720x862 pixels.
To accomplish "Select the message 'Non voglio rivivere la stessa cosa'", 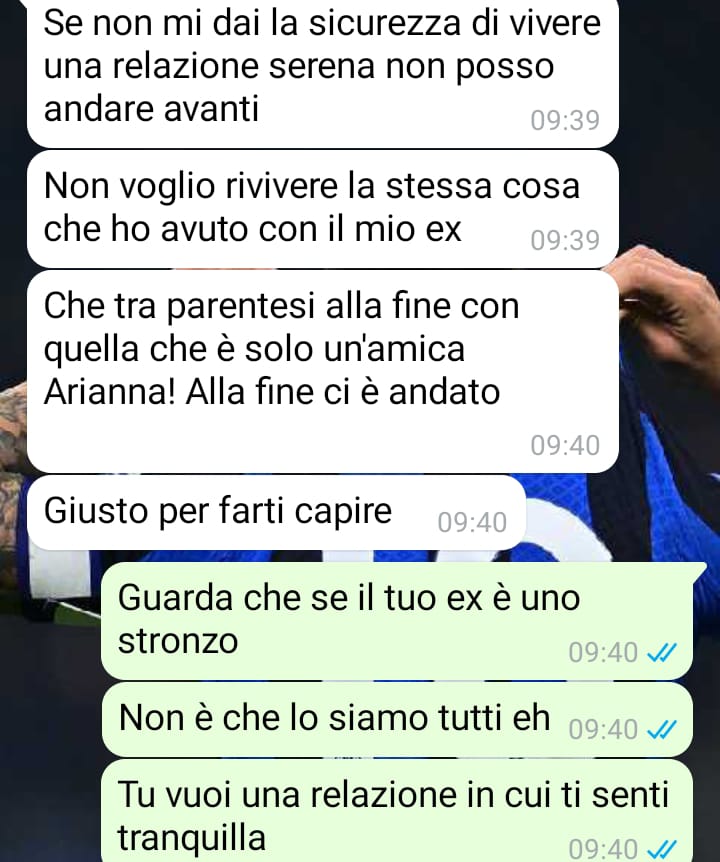I will [x=323, y=209].
